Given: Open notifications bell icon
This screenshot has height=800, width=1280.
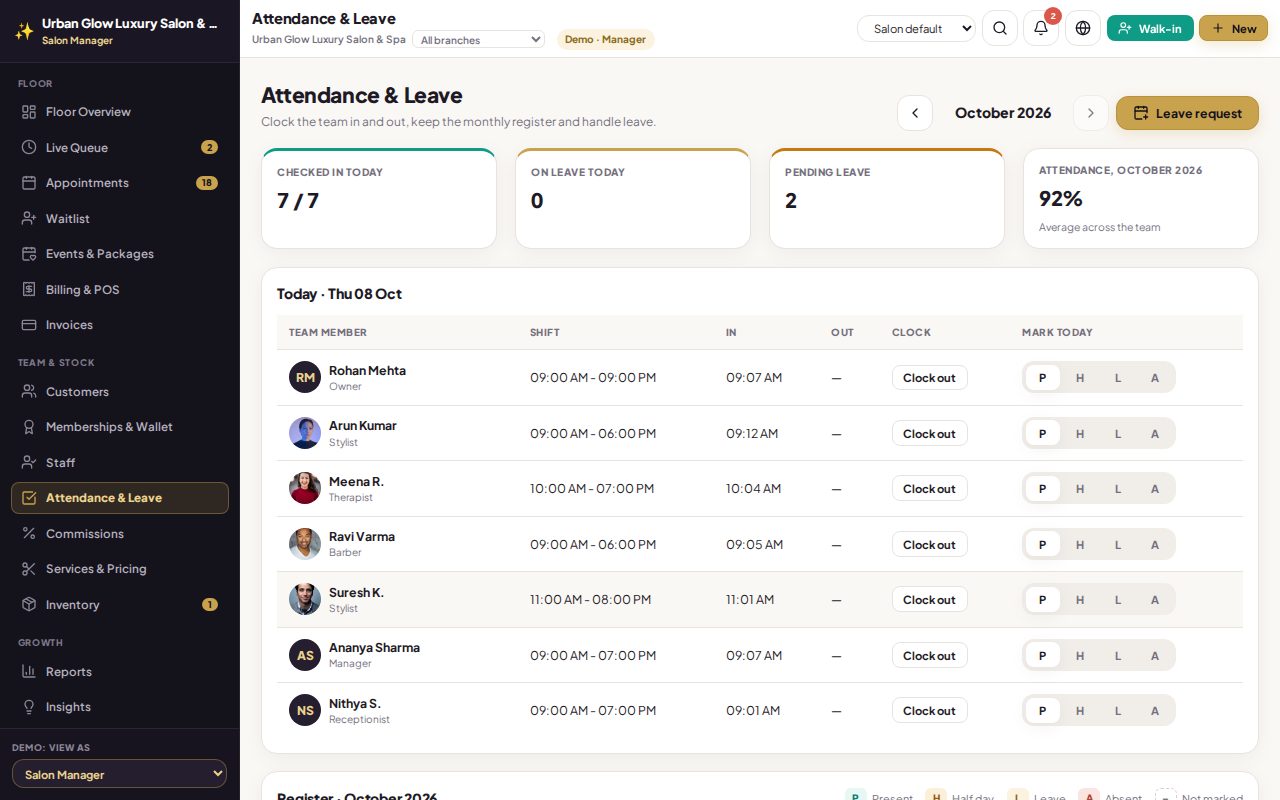Looking at the screenshot, I should pos(1041,28).
